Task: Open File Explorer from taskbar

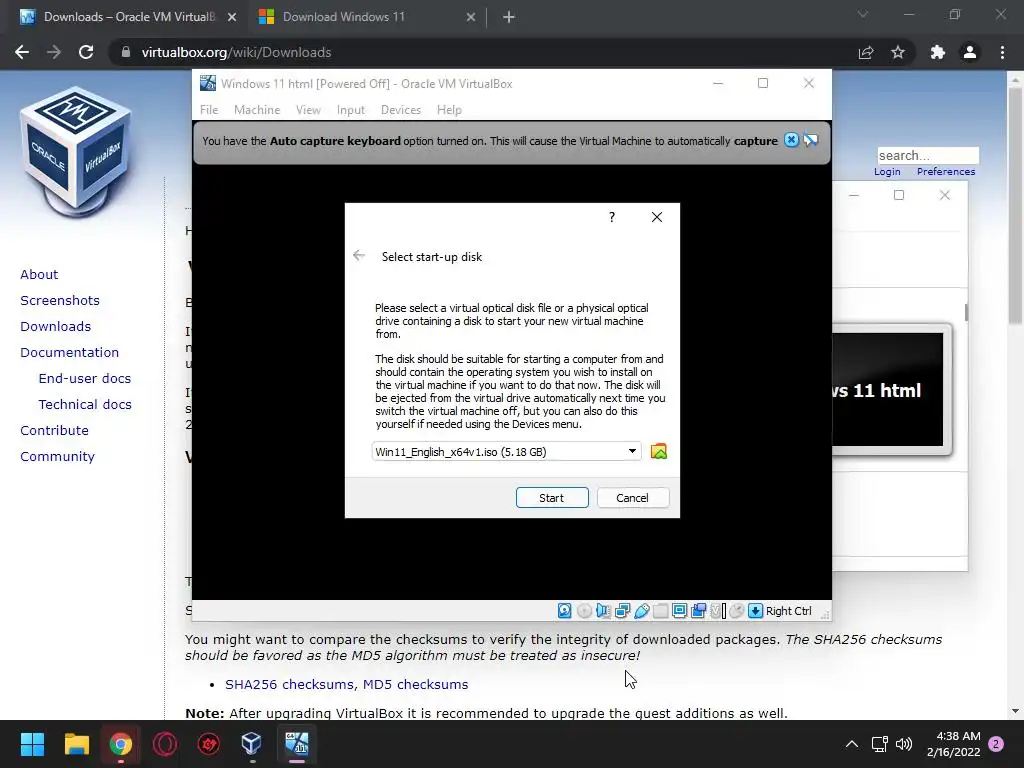Action: click(76, 744)
